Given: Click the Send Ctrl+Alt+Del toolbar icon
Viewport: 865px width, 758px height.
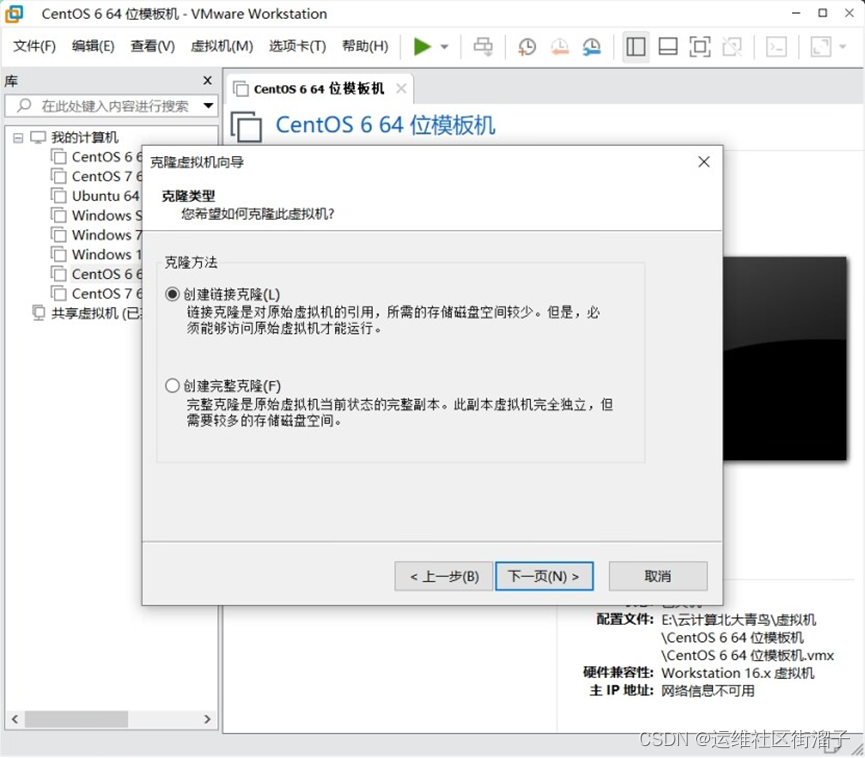Looking at the screenshot, I should [483, 47].
